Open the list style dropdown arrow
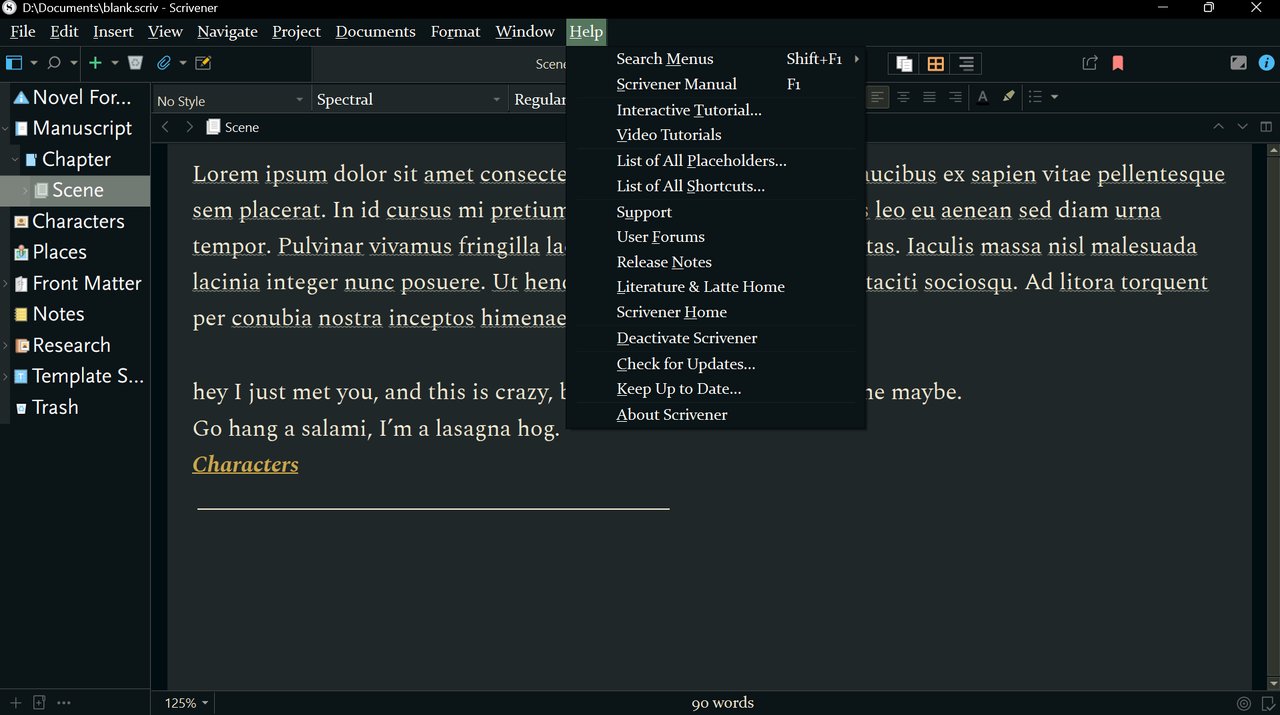The image size is (1280, 715). tap(1054, 97)
